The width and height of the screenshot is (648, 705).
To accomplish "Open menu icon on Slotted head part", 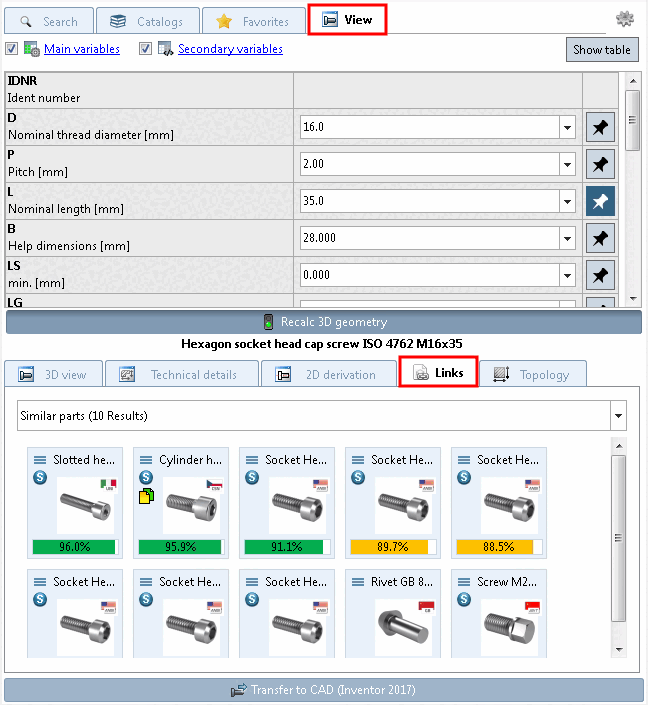I will click(40, 460).
